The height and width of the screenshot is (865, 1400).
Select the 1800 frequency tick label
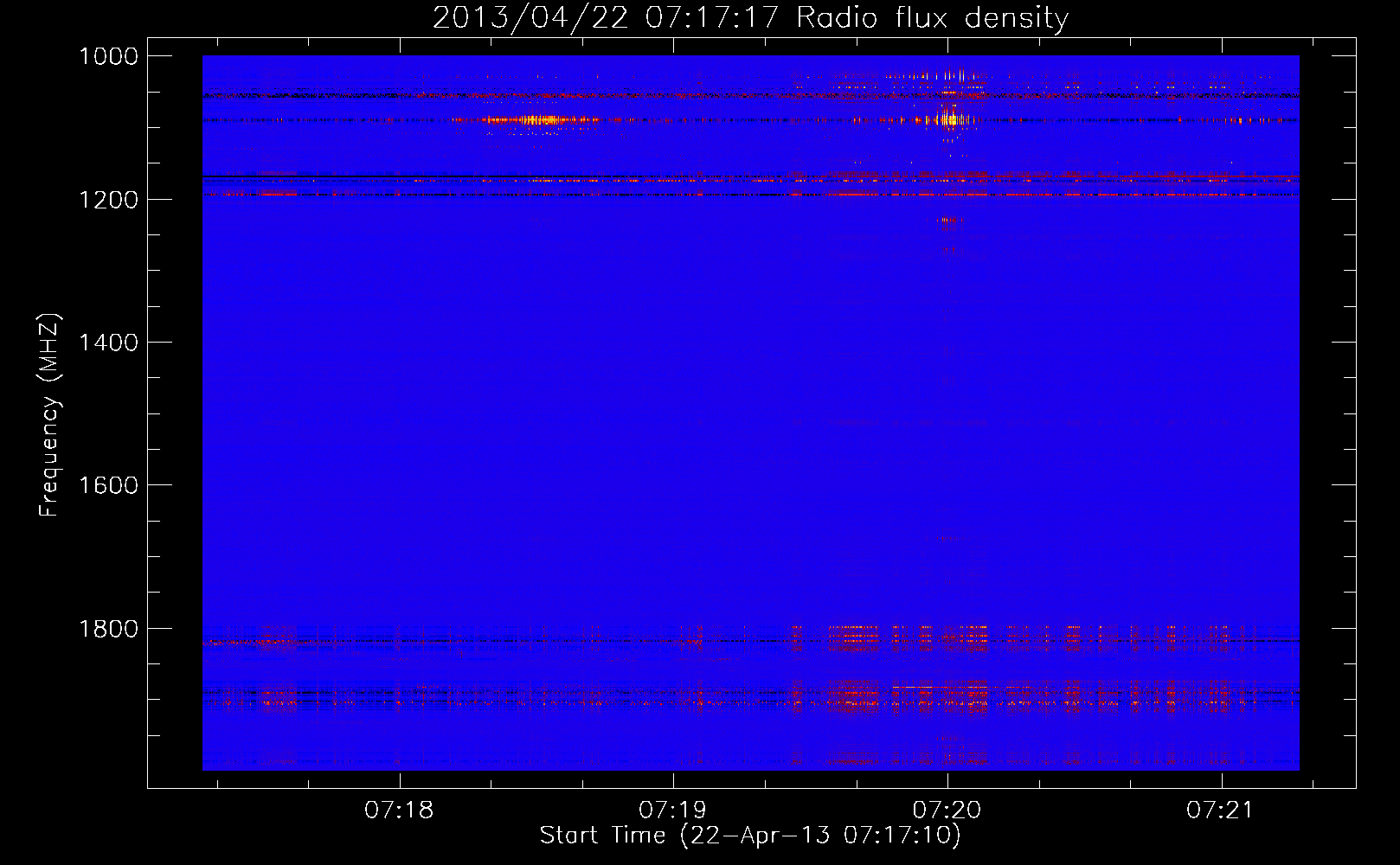108,629
